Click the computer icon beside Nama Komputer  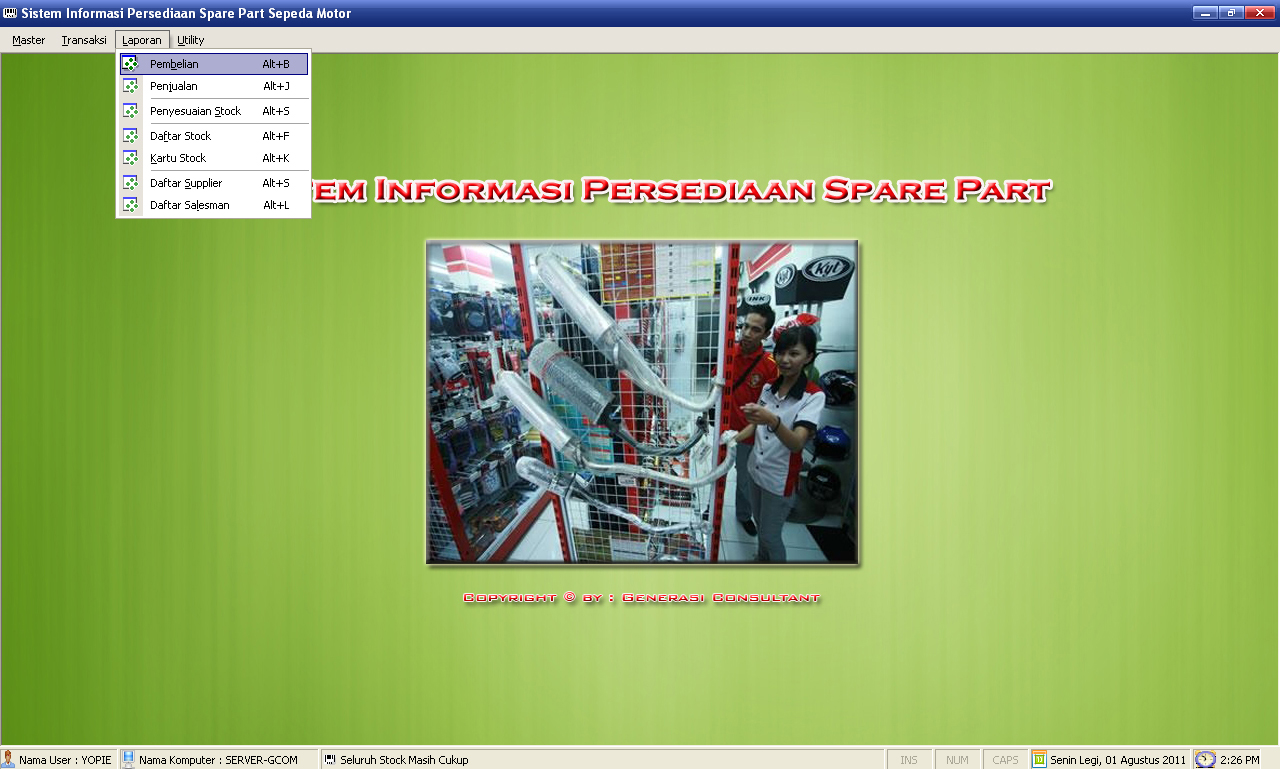[128, 760]
